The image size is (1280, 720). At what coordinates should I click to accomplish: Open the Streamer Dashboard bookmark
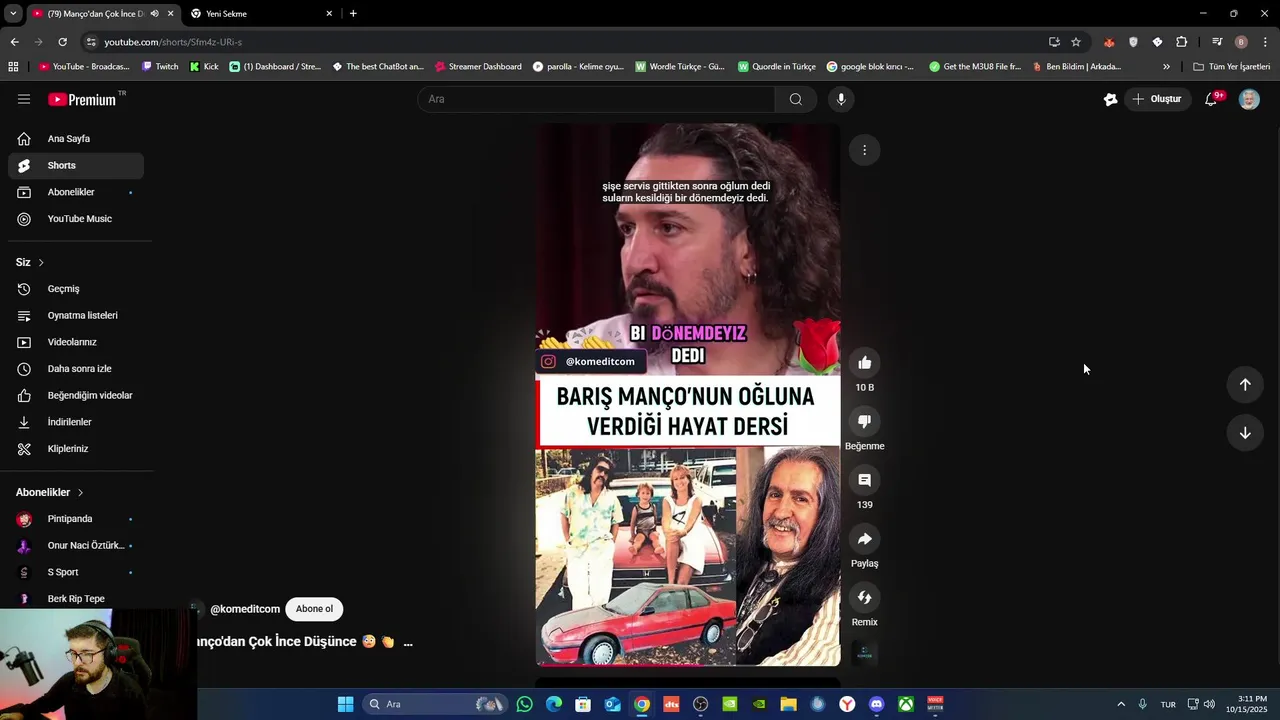pos(478,67)
